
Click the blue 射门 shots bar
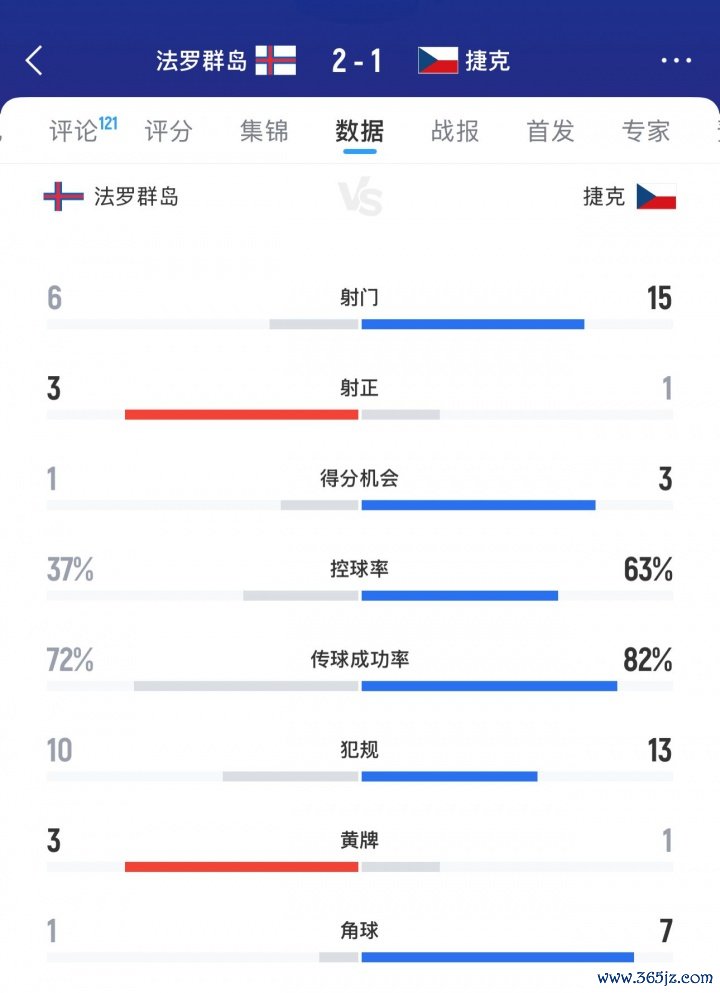coord(472,324)
